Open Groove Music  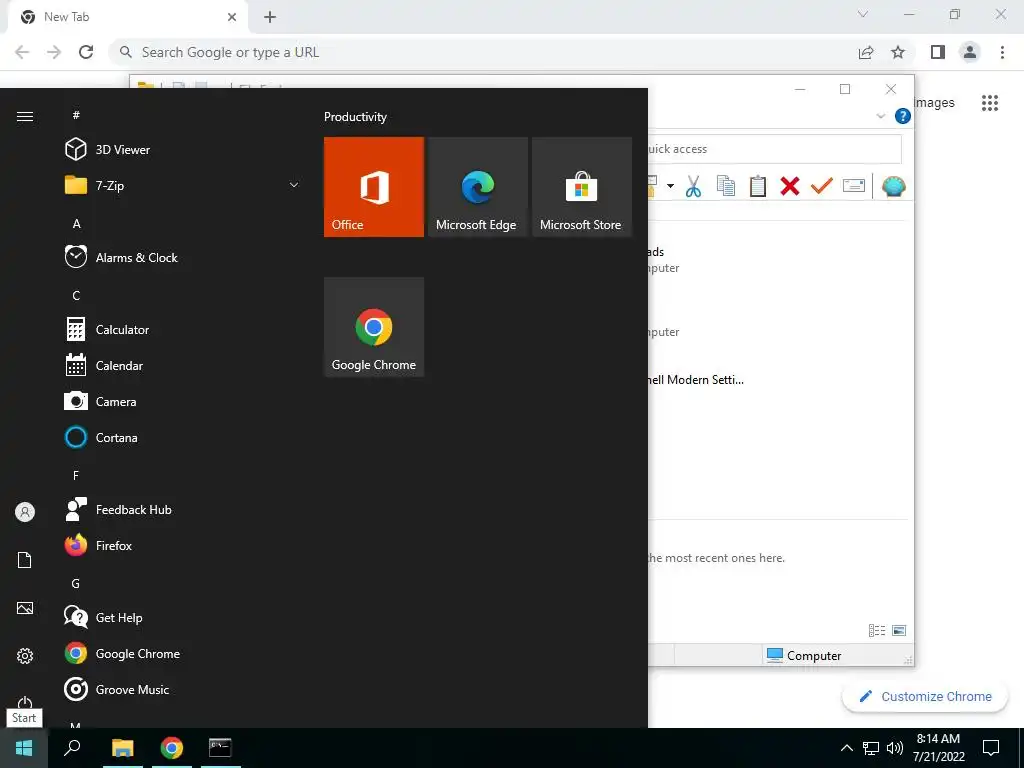(x=183, y=690)
